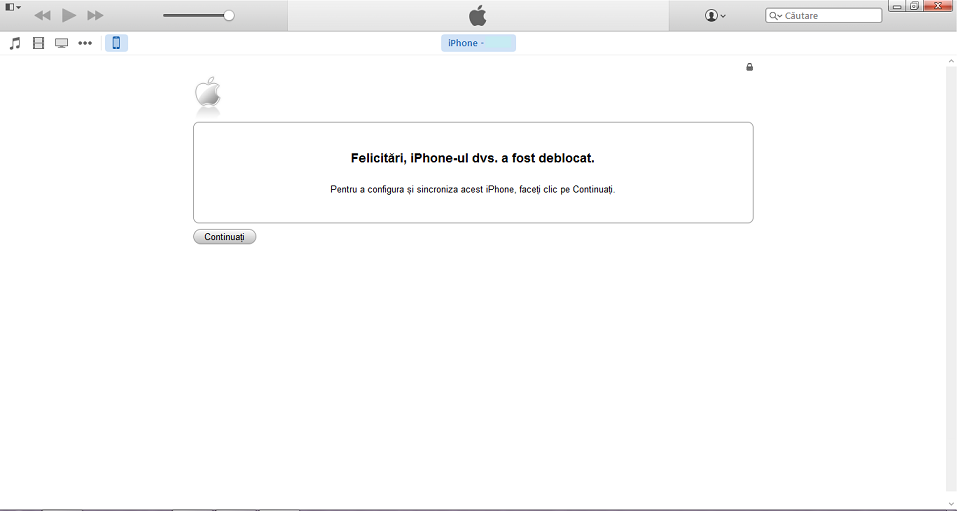
Task: Click the scrollbar down arrow
Action: tap(951, 504)
